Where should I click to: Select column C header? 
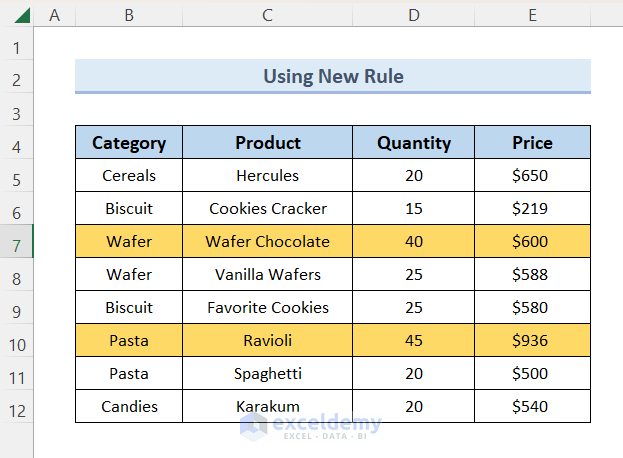coord(267,15)
